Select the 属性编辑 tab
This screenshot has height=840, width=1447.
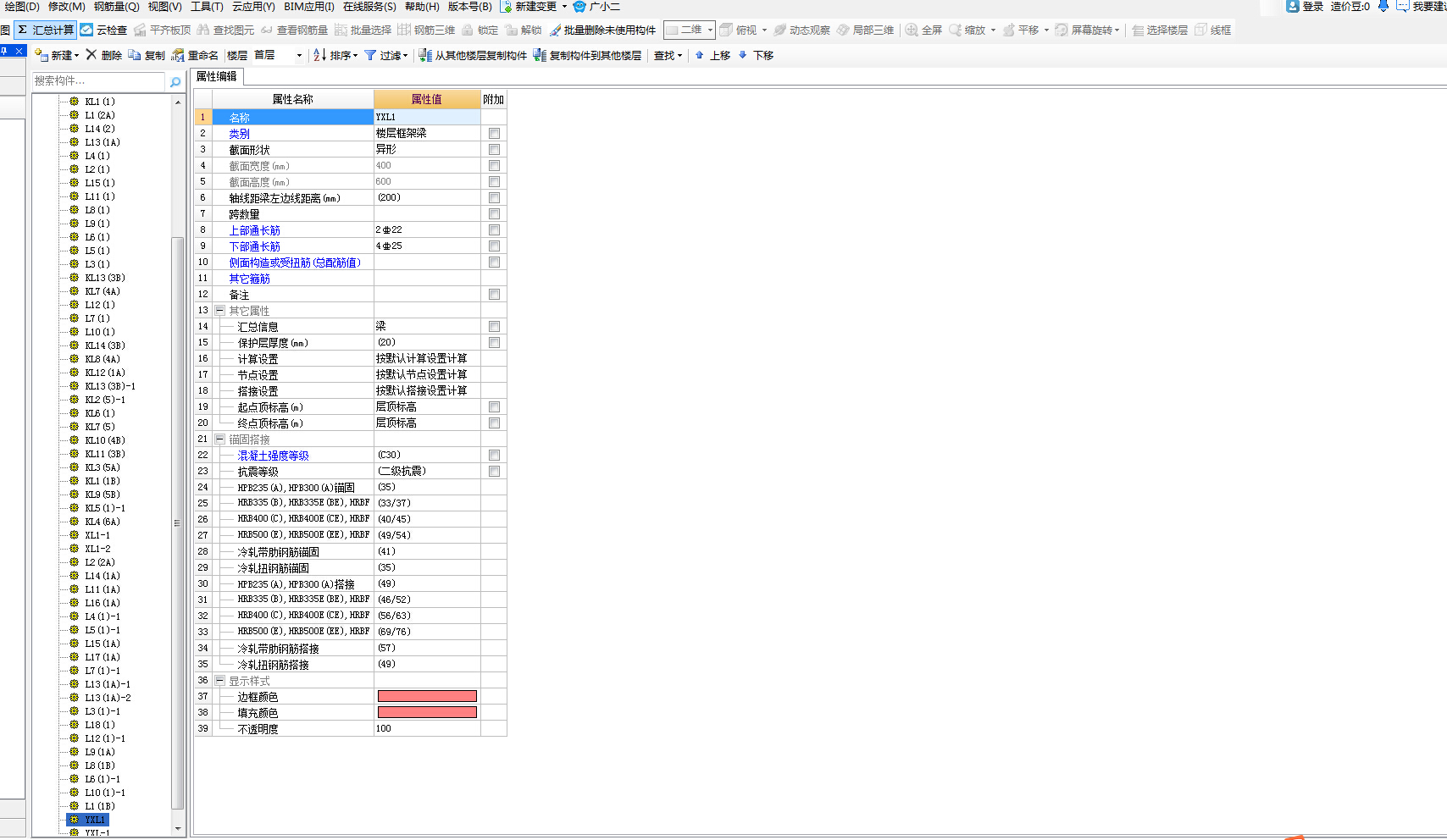217,76
